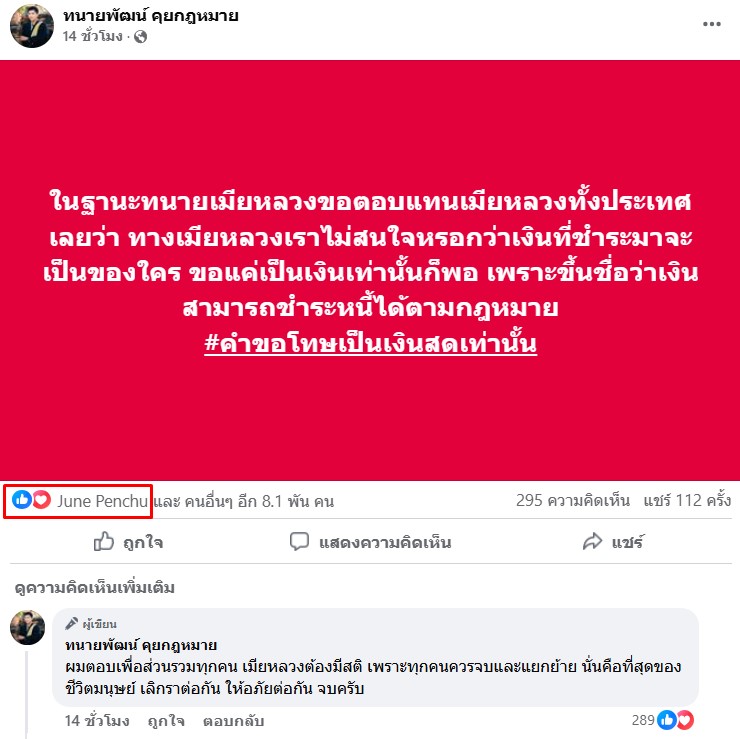Click the pencil author badge icon in comment
The image size is (740, 739).
tap(71, 623)
